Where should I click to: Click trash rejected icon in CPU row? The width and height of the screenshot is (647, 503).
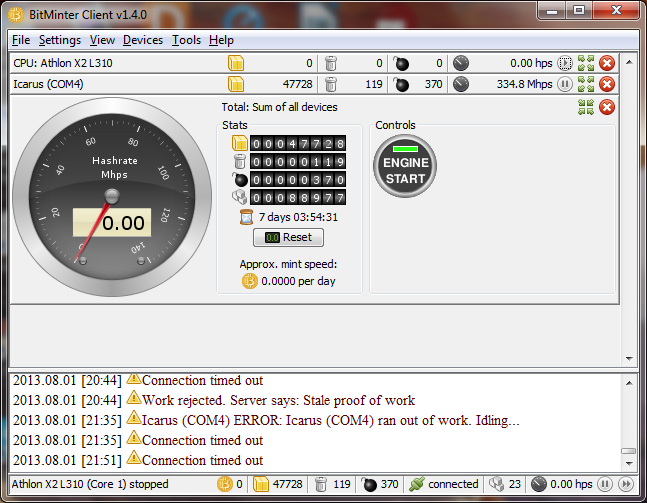pos(331,63)
